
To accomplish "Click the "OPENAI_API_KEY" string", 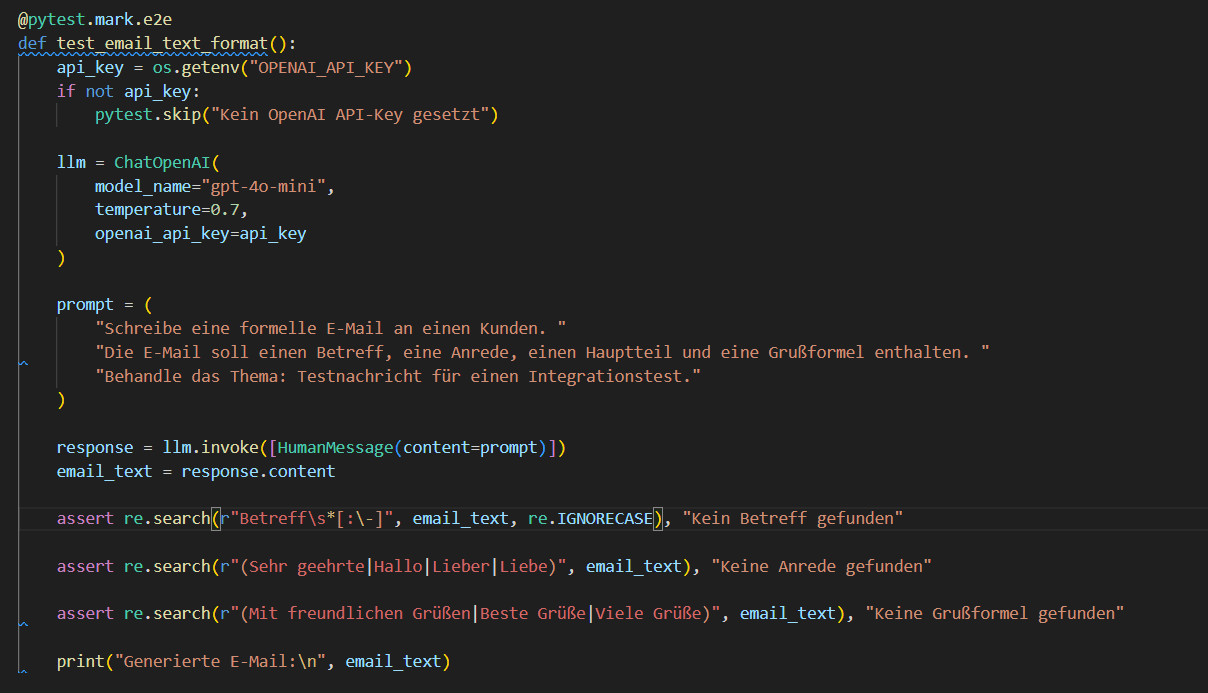I will tap(331, 67).
